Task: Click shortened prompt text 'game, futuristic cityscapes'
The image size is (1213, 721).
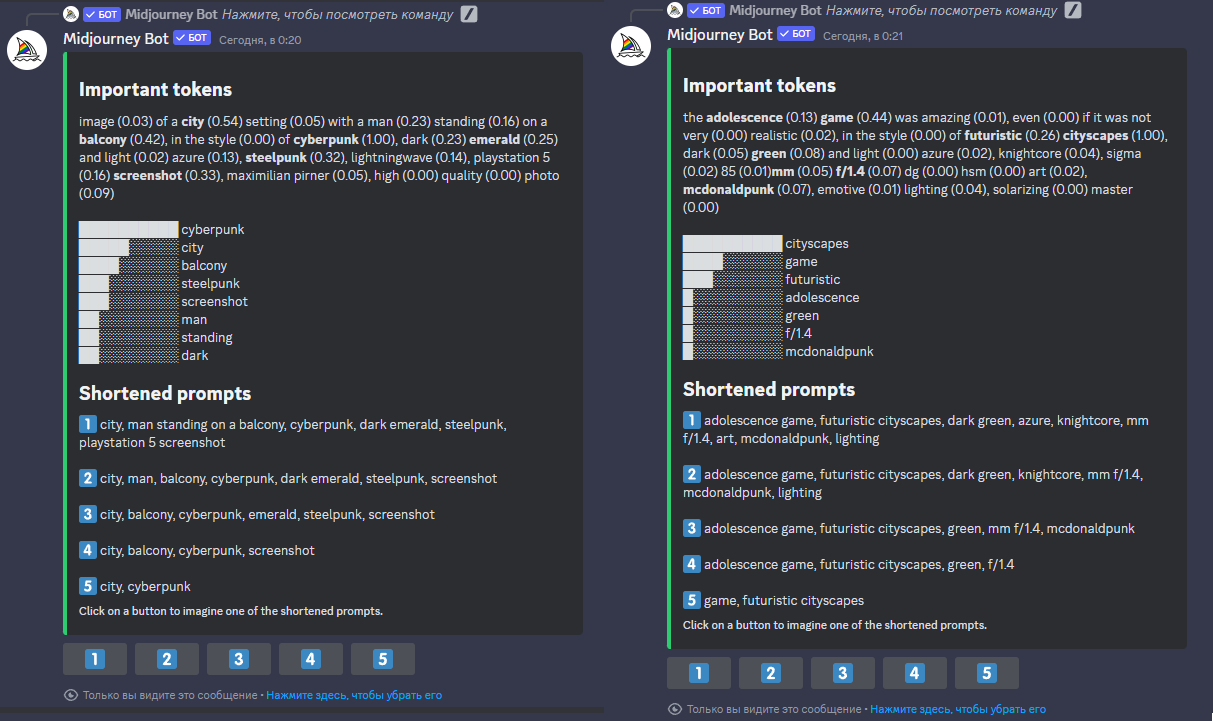Action: point(784,600)
